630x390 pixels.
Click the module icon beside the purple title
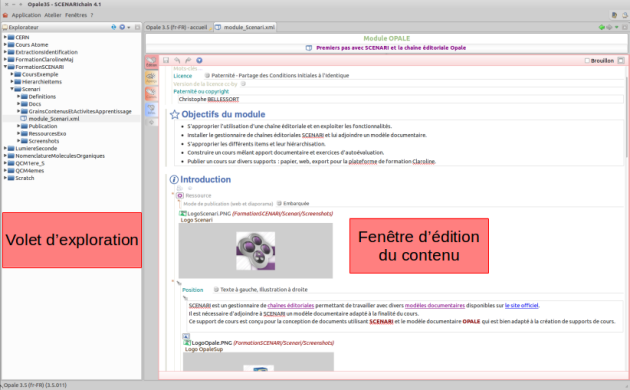(309, 48)
